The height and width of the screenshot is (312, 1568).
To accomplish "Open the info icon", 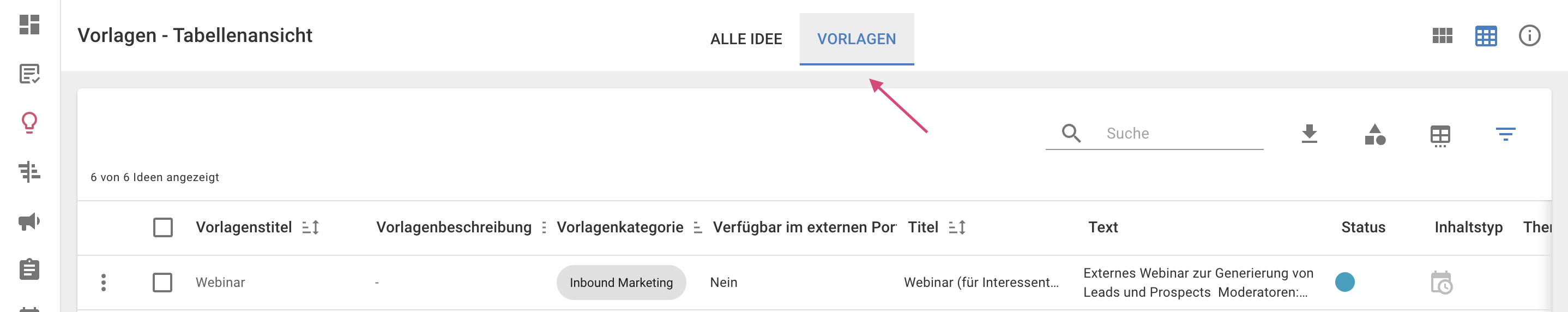I will 1529,36.
